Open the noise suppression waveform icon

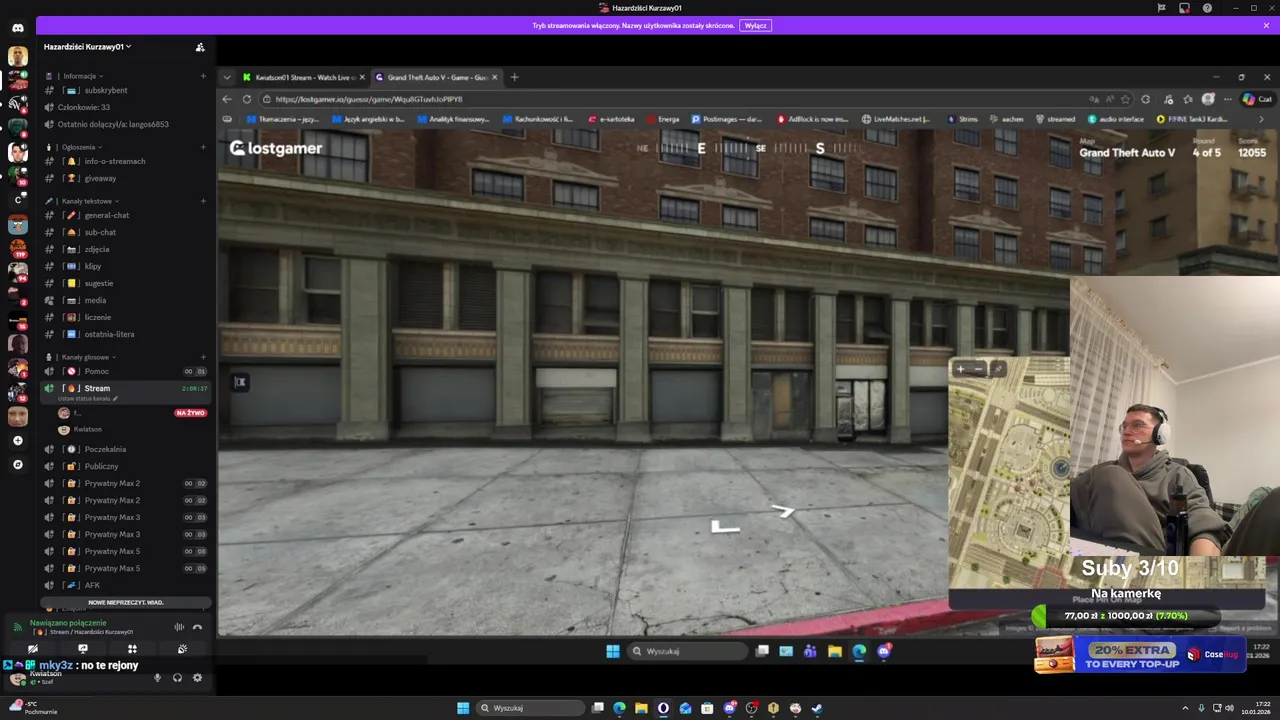[179, 627]
